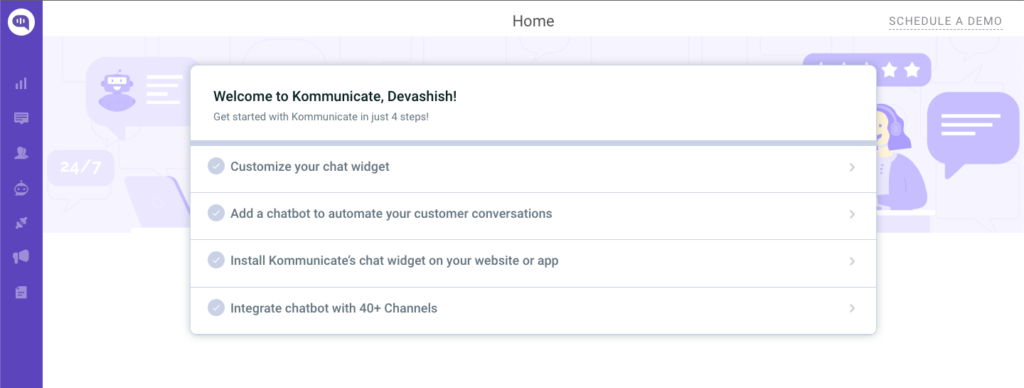Open the Users icon in sidebar
This screenshot has width=1024, height=388.
tap(21, 153)
